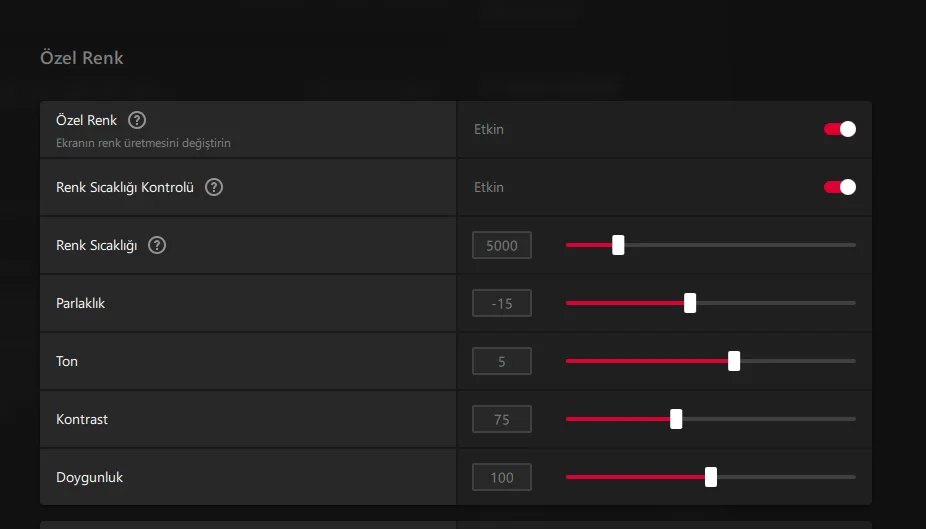This screenshot has width=926, height=529.
Task: Click the Parlaklık row label
Action: pos(81,303)
